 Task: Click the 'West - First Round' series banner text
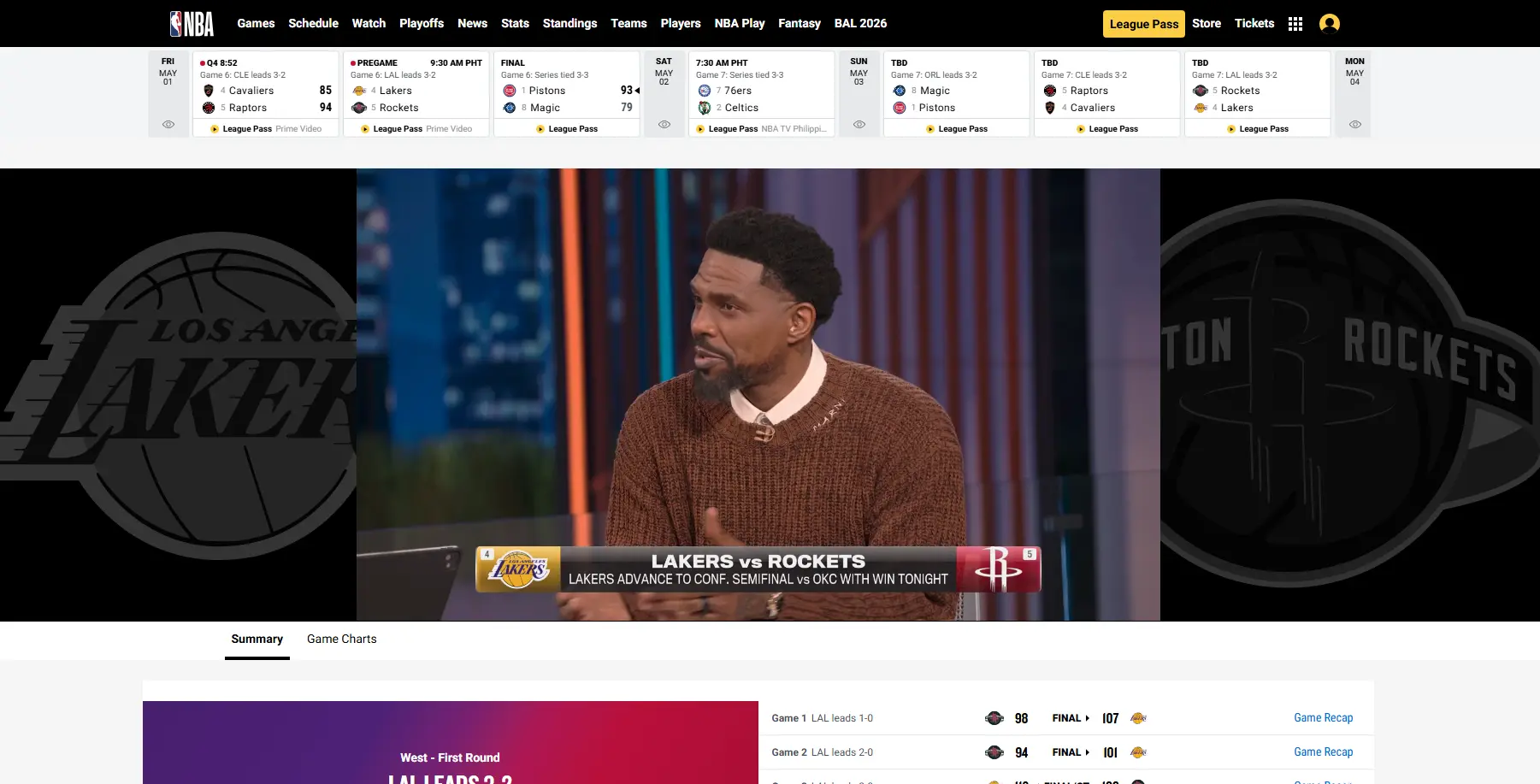pos(450,757)
